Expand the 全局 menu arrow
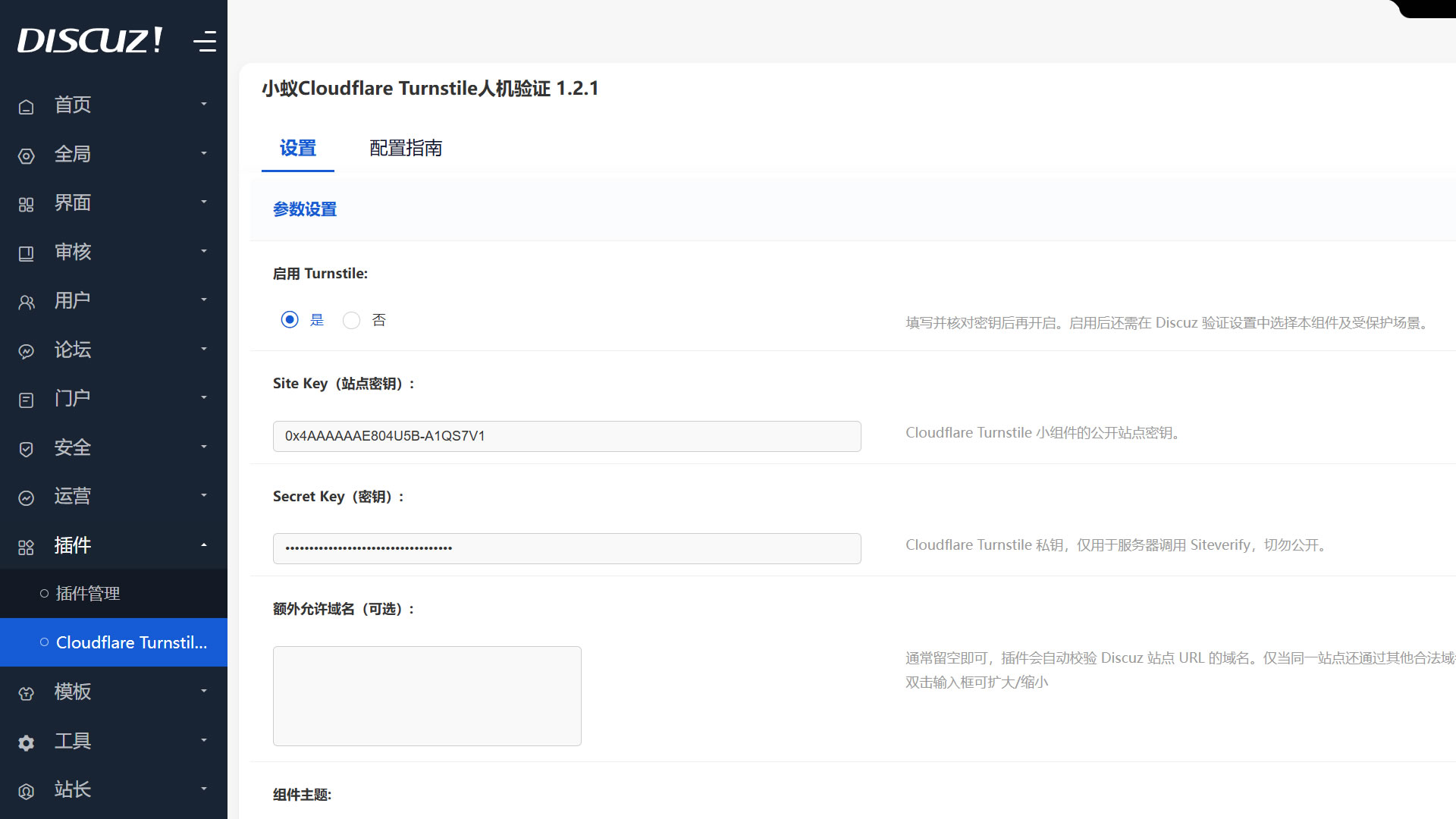Screen dimensions: 1456x819 203,153
